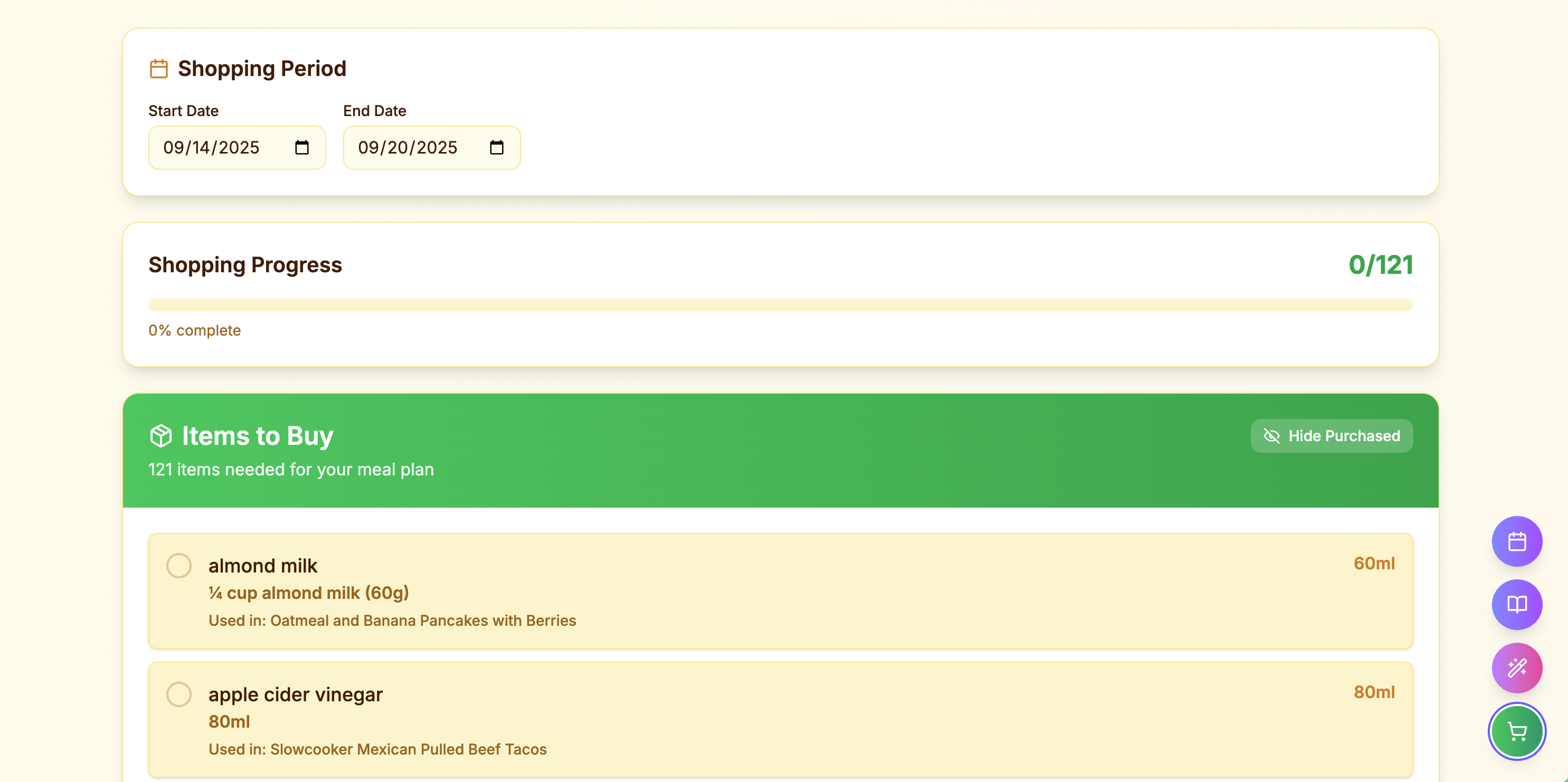Image resolution: width=1568 pixels, height=782 pixels.
Task: Click the Items to Buy box icon
Action: (x=160, y=436)
